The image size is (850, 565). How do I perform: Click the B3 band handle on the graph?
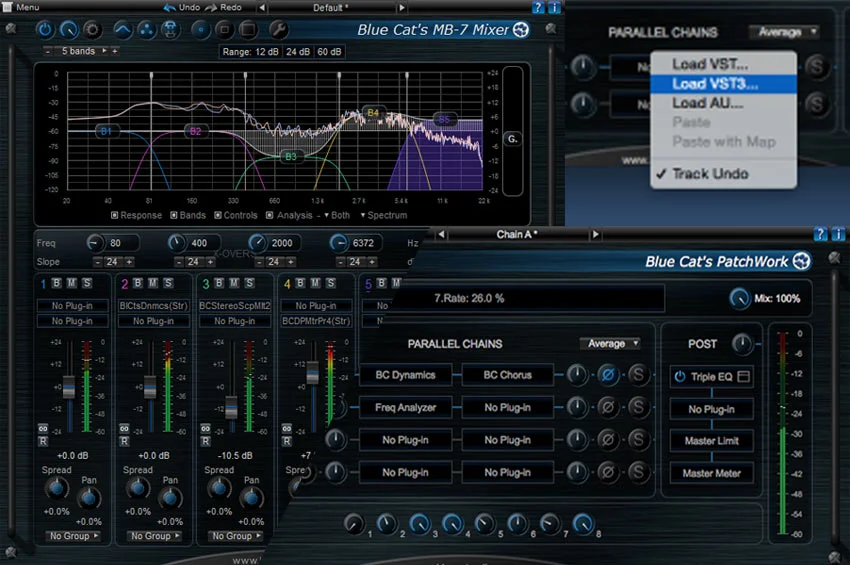pos(291,157)
